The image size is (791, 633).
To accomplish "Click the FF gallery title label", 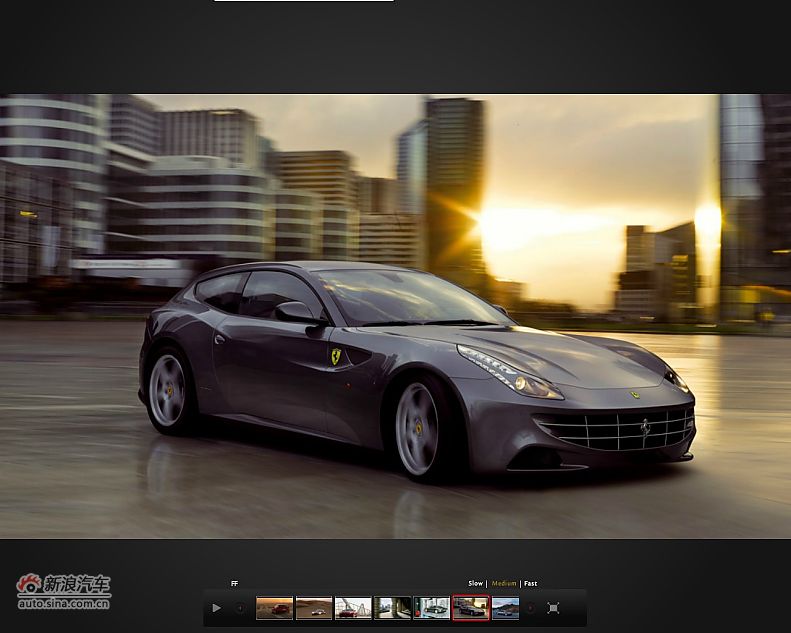I will pyautogui.click(x=234, y=584).
